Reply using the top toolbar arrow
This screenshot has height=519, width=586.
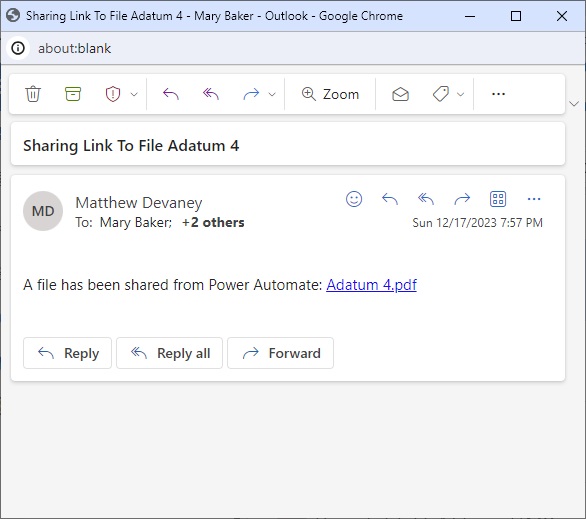coord(171,94)
